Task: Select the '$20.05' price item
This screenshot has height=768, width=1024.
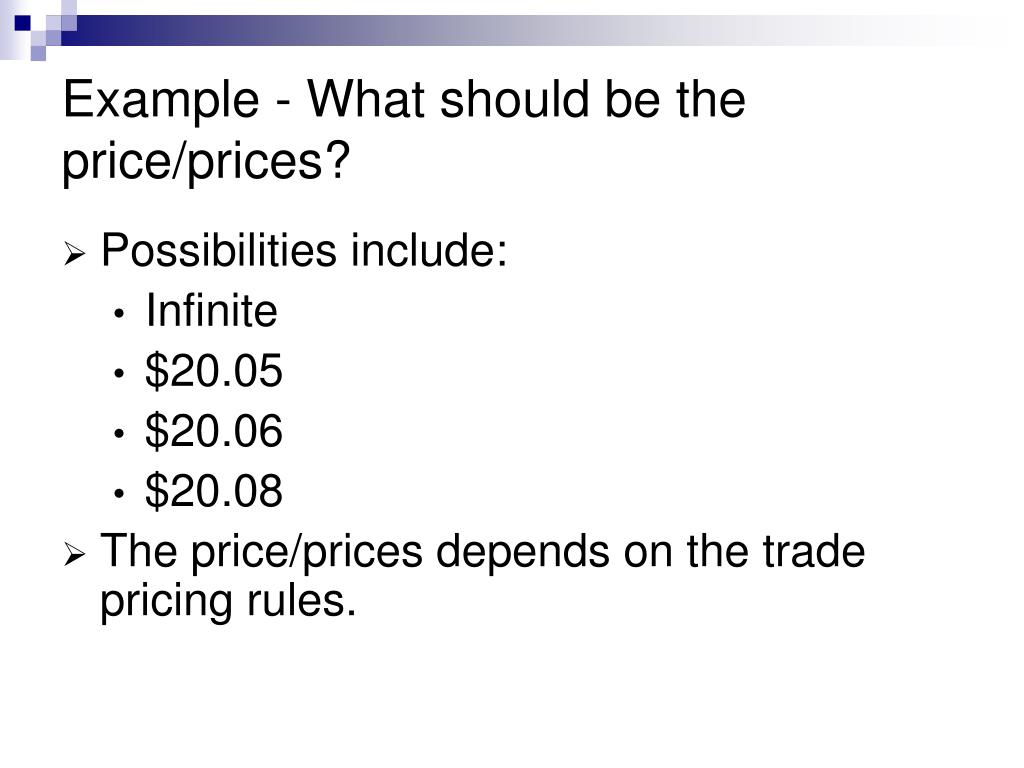Action: (x=214, y=370)
